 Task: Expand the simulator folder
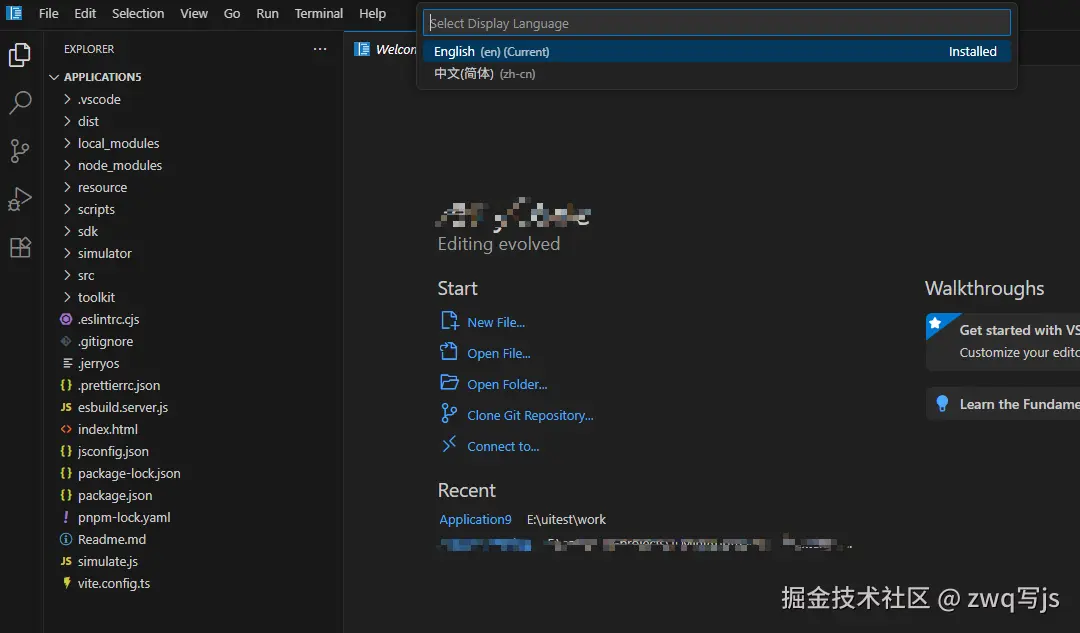[67, 253]
